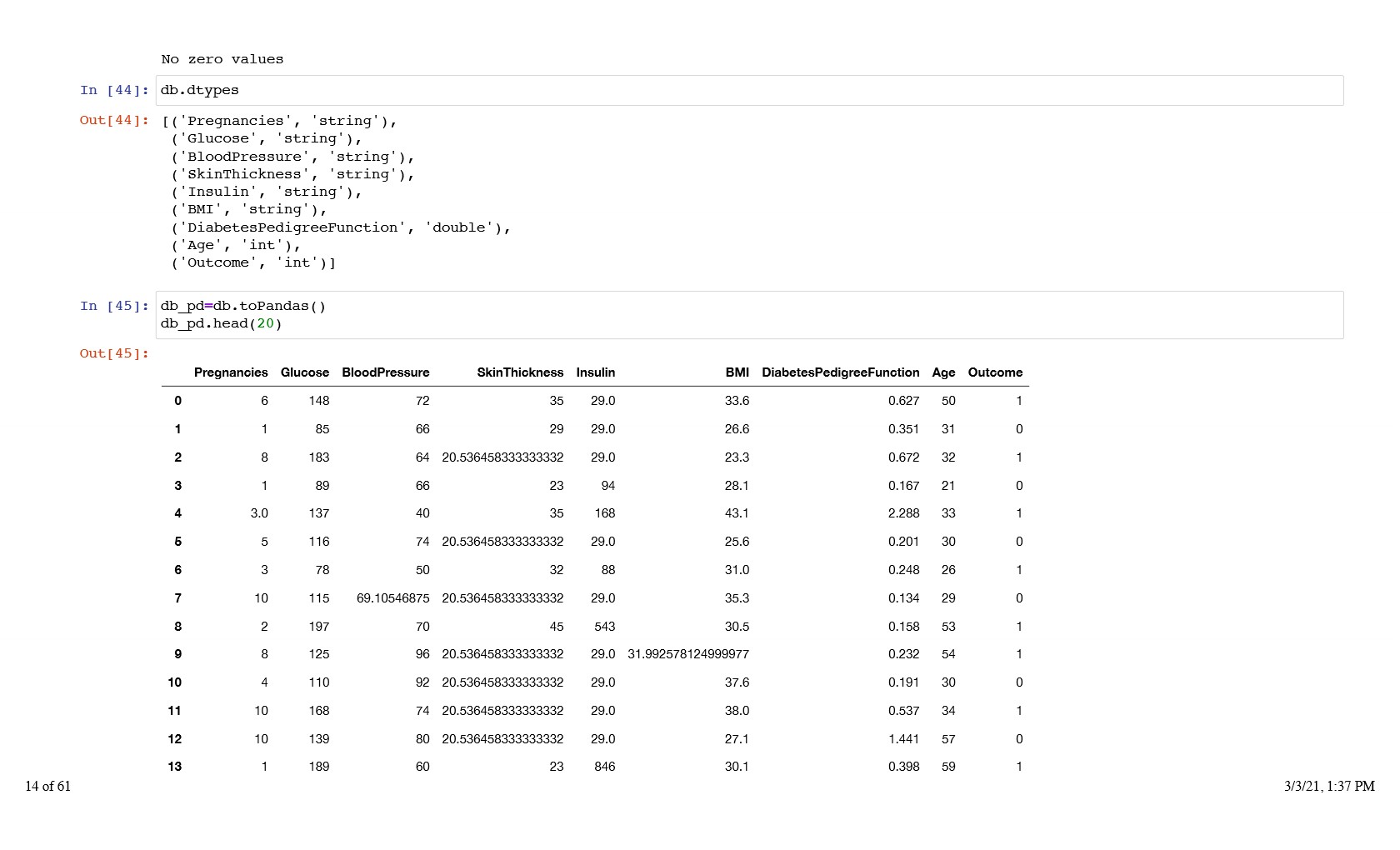
Task: Click the Outcome column header
Action: [x=995, y=372]
